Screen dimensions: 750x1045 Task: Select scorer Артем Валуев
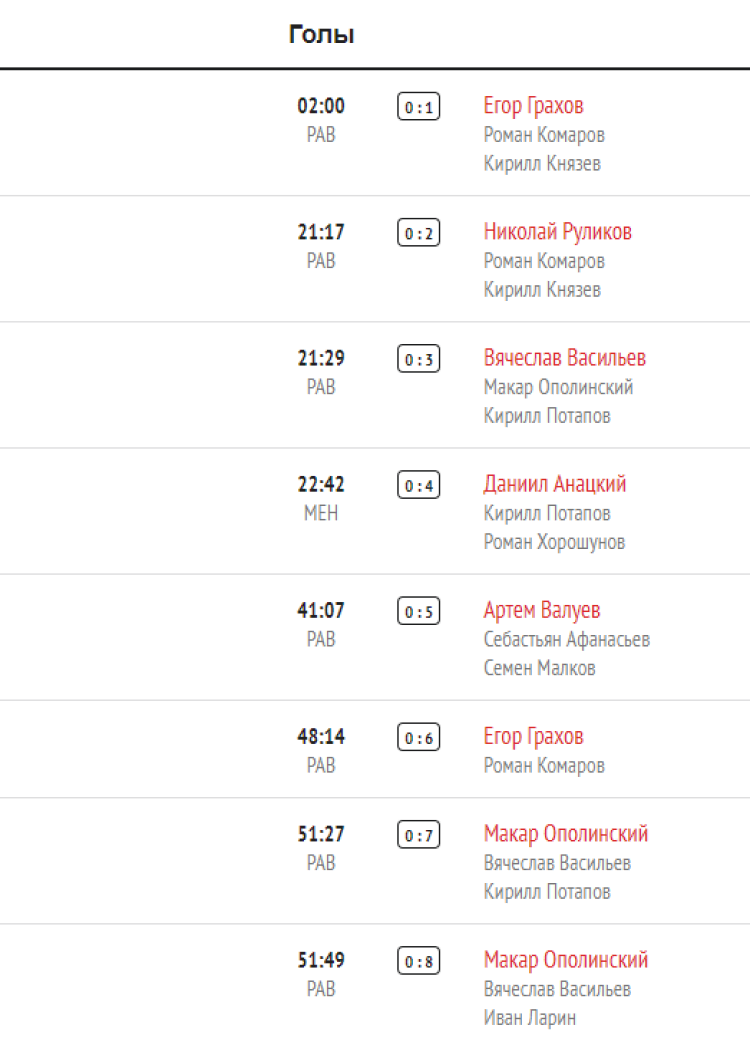[541, 610]
